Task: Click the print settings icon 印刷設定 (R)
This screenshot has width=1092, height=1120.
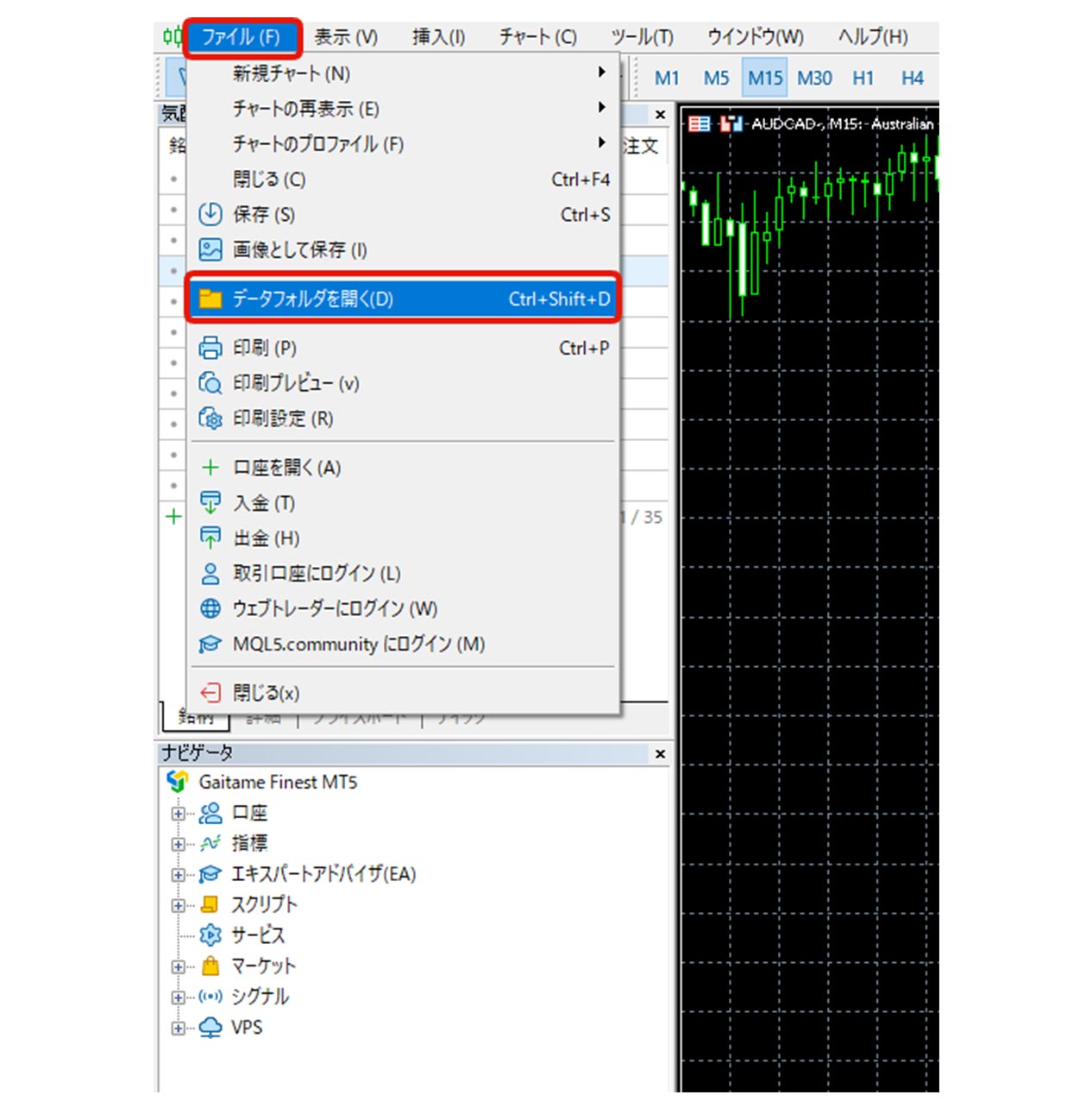Action: tap(210, 418)
